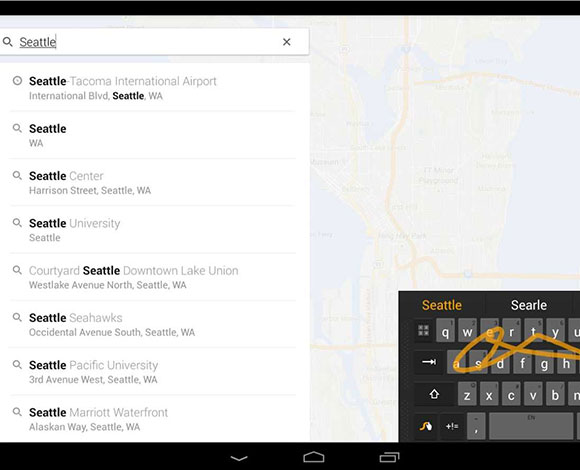Tap the comma key
Image resolution: width=580 pixels, height=470 pixels.
point(476,426)
